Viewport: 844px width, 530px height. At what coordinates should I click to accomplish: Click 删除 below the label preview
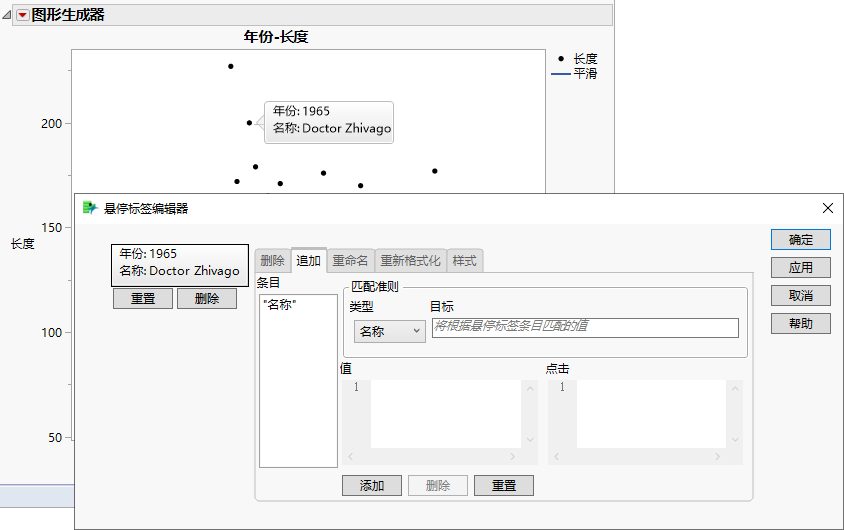[207, 299]
